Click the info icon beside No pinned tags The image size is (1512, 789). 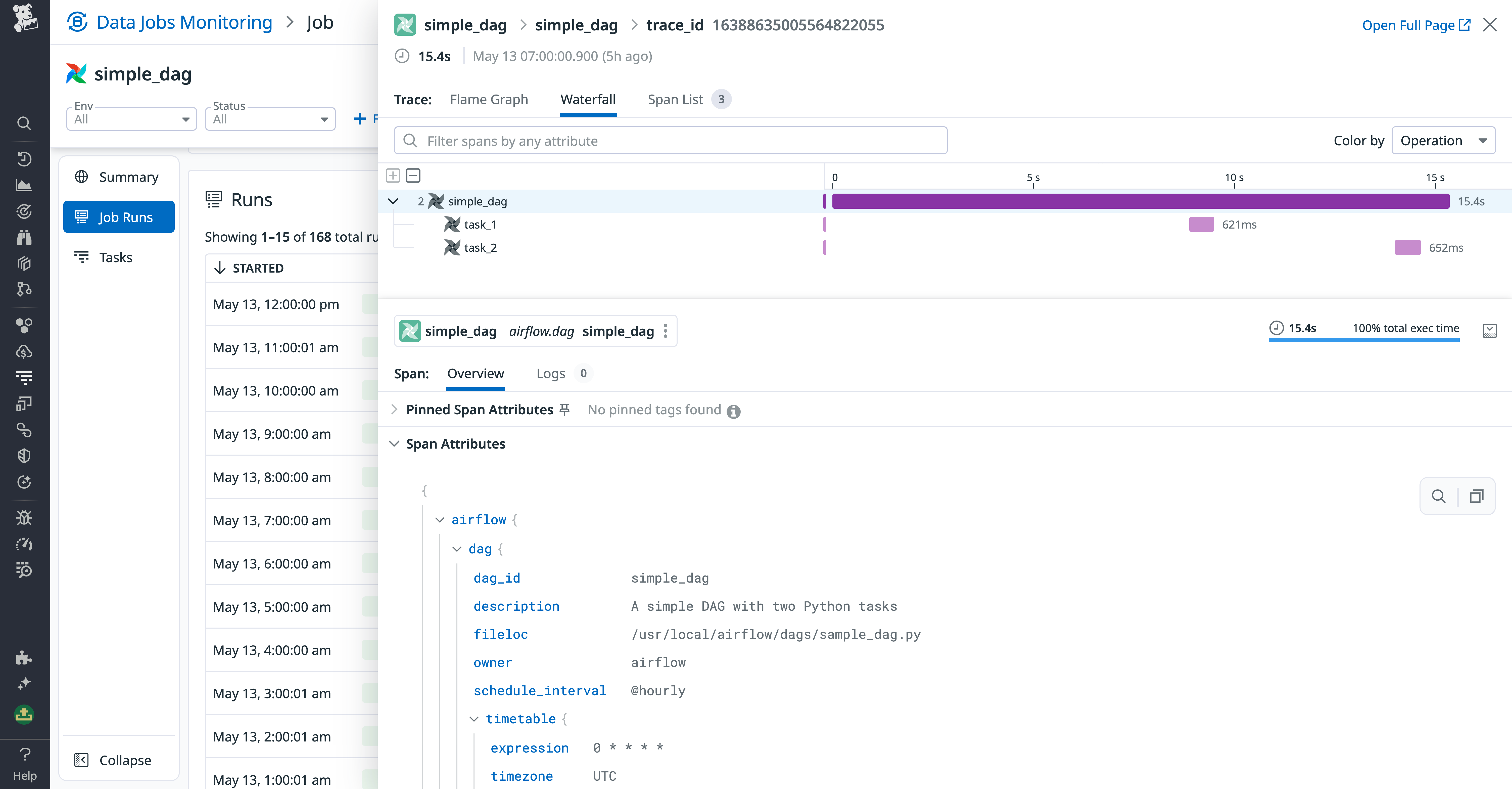pyautogui.click(x=733, y=412)
